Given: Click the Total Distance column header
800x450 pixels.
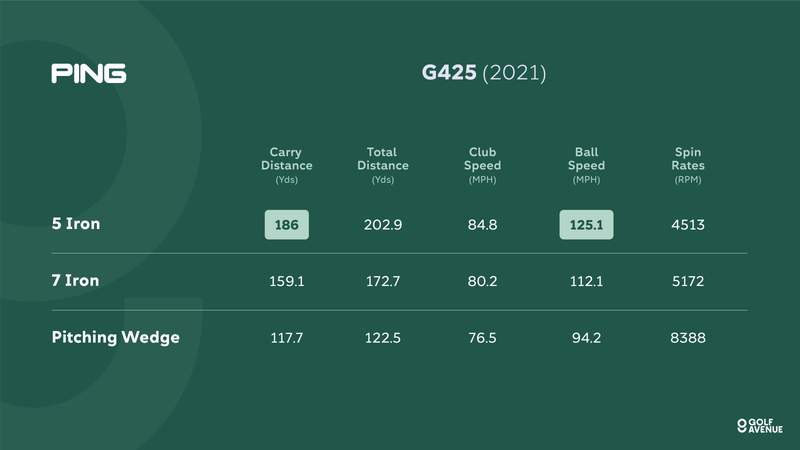Looking at the screenshot, I should coord(383,165).
